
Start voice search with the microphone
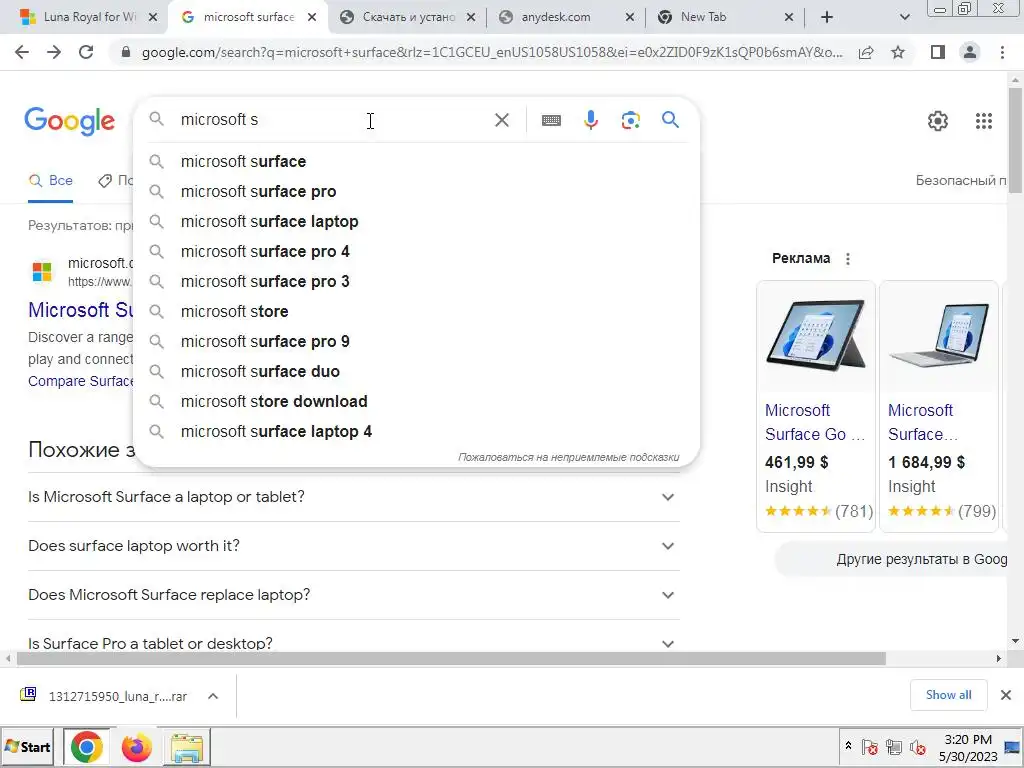(591, 120)
